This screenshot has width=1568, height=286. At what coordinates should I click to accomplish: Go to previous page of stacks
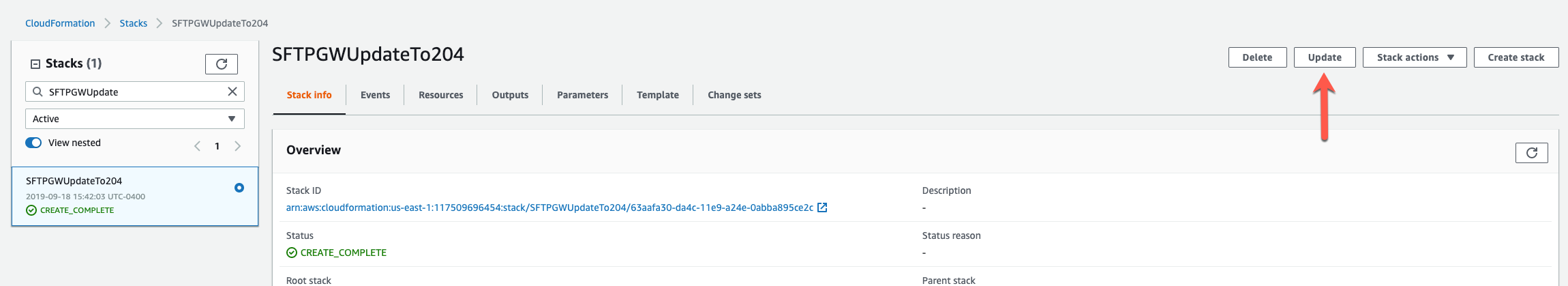(x=197, y=146)
